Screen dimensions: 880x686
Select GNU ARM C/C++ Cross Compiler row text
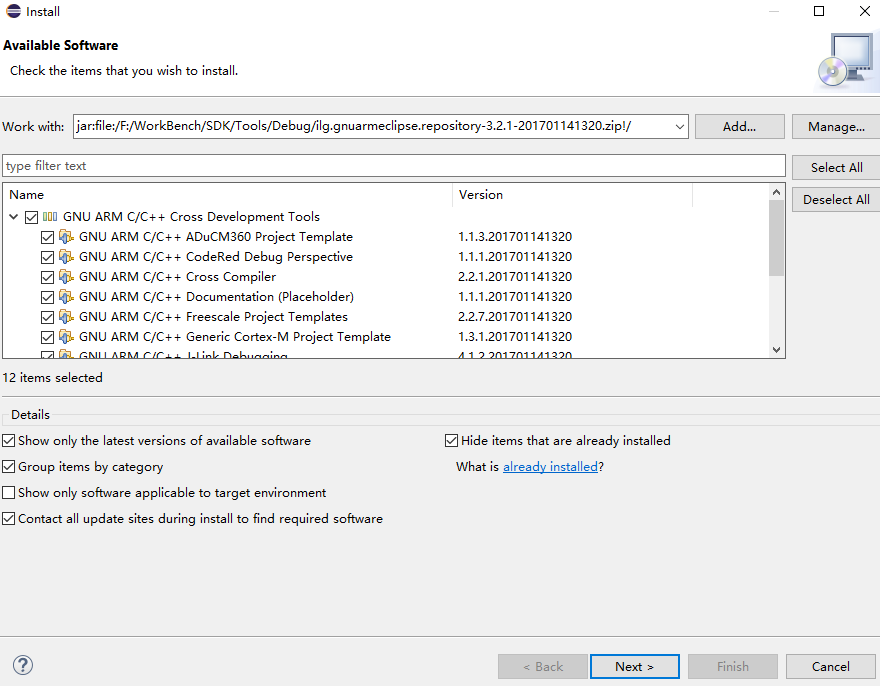click(x=177, y=277)
